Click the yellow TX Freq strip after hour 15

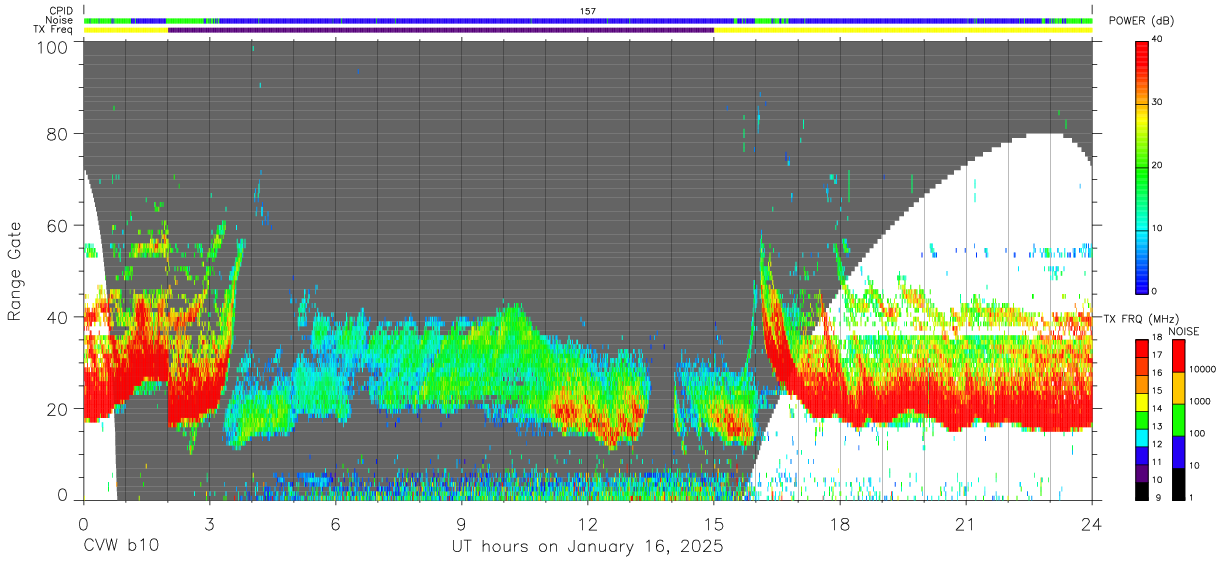pyautogui.click(x=903, y=30)
